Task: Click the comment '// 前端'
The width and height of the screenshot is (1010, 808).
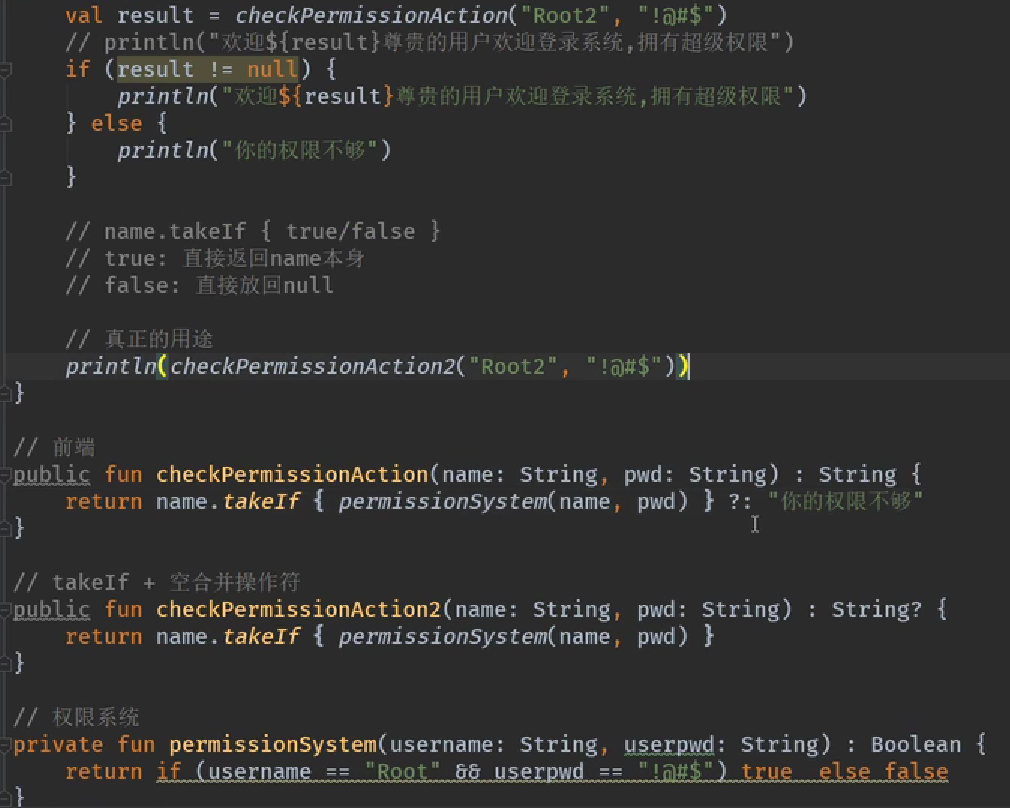Action: coord(54,447)
